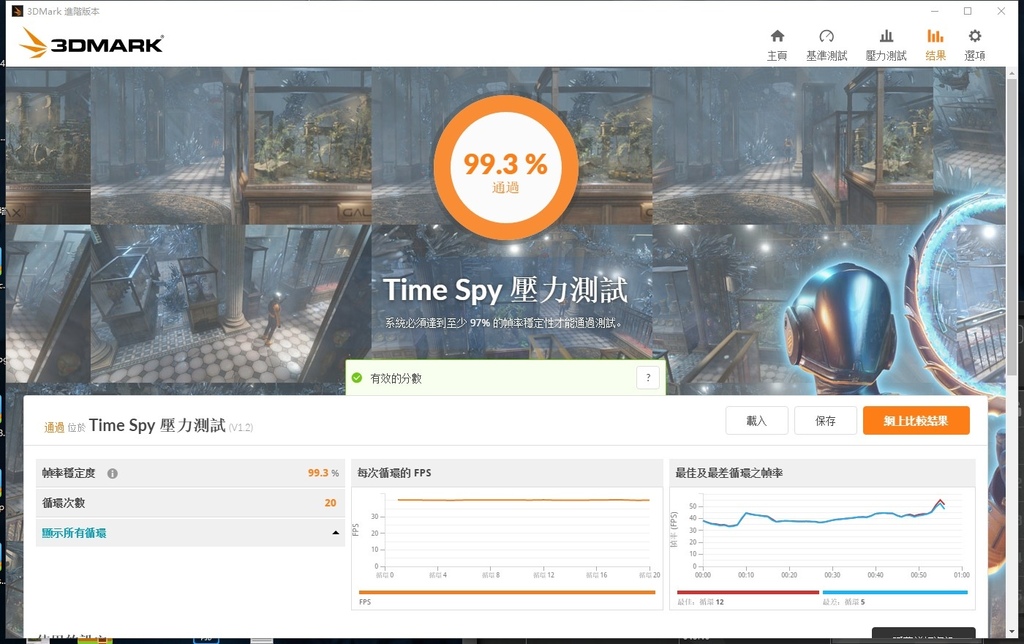The width and height of the screenshot is (1024, 644).
Task: Collapse the 顯示所有循環 section arrow
Action: tap(336, 533)
